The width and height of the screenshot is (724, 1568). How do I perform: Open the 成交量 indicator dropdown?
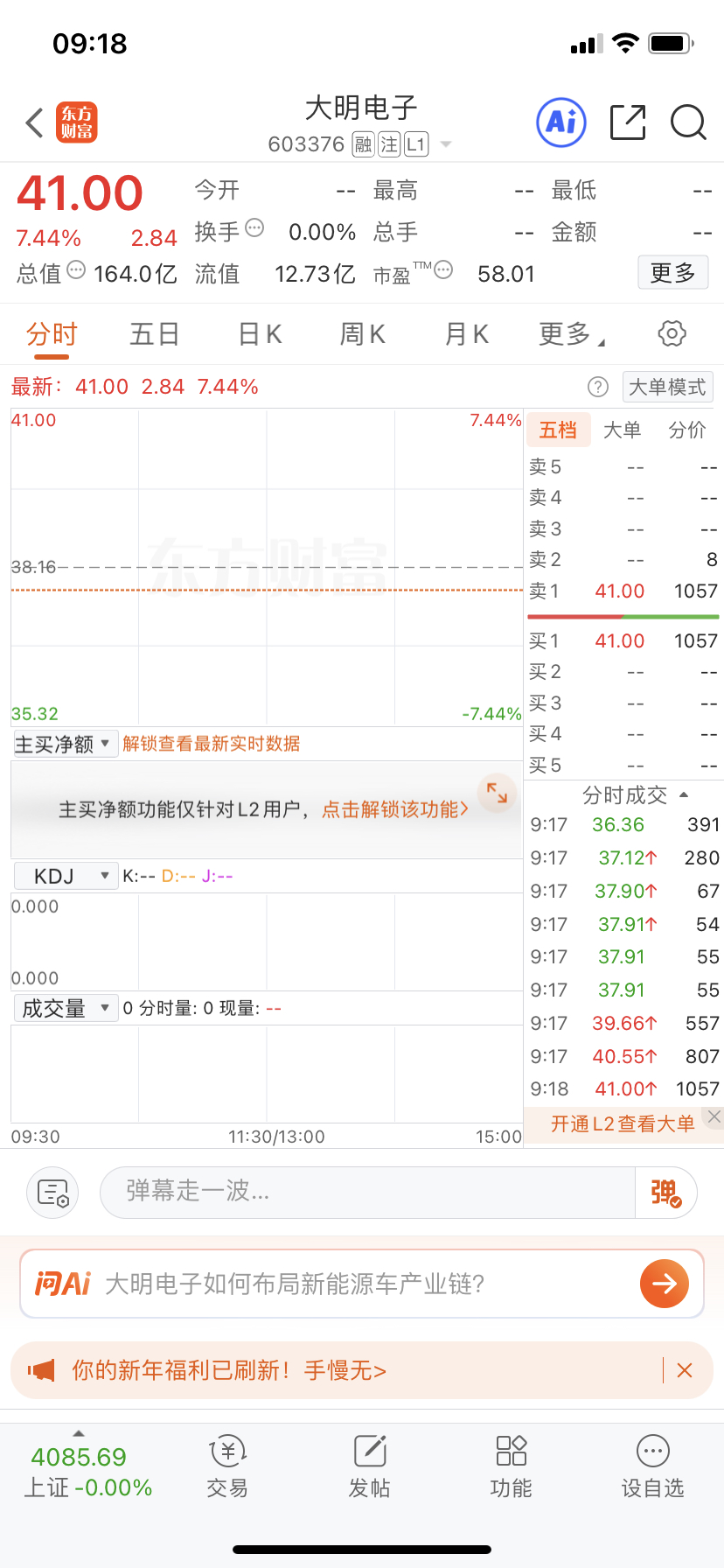pos(66,1008)
